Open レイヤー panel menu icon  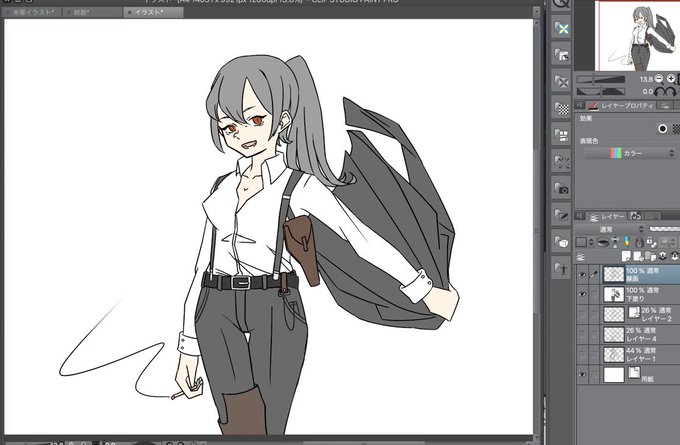[x=579, y=216]
